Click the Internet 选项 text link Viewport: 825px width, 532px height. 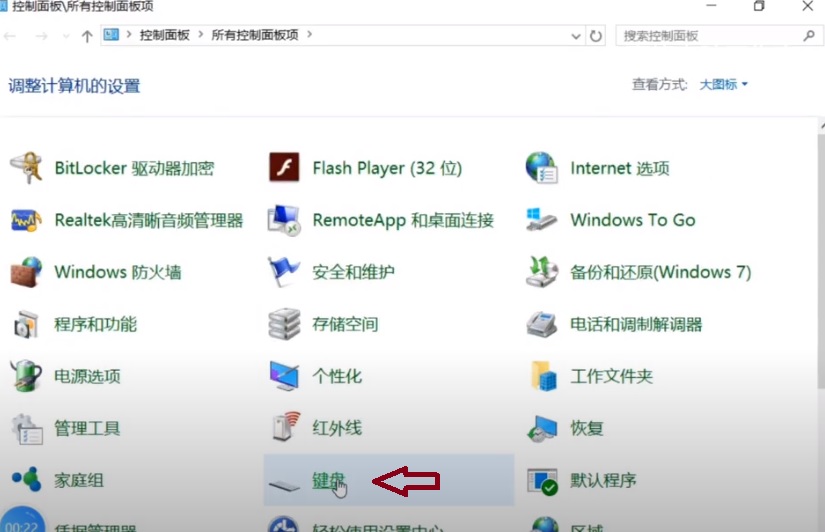(x=620, y=168)
